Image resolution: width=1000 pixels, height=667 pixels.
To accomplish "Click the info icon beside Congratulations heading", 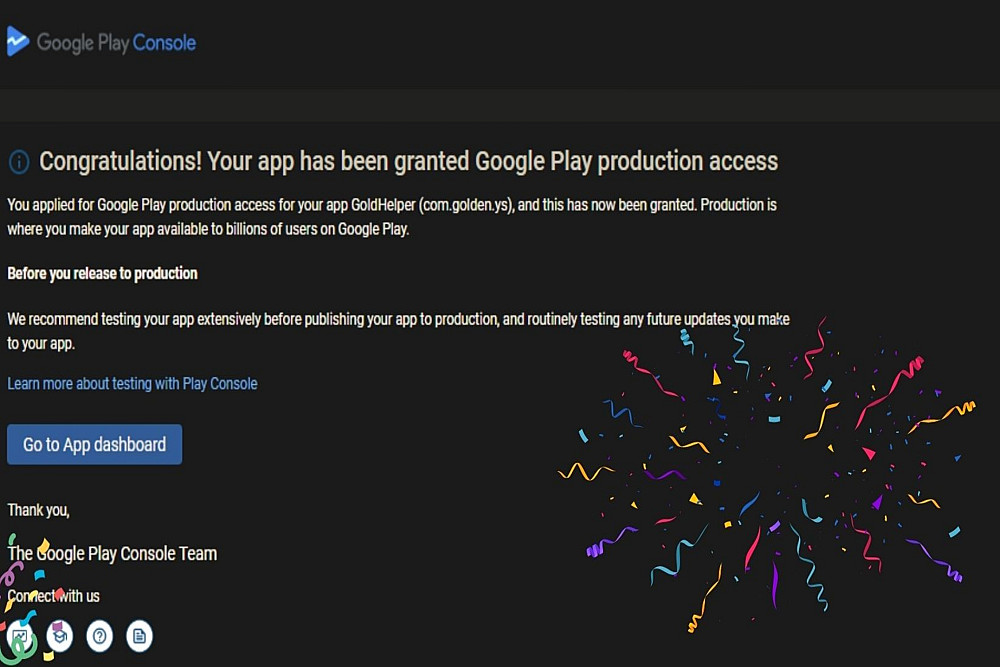I will tap(19, 162).
